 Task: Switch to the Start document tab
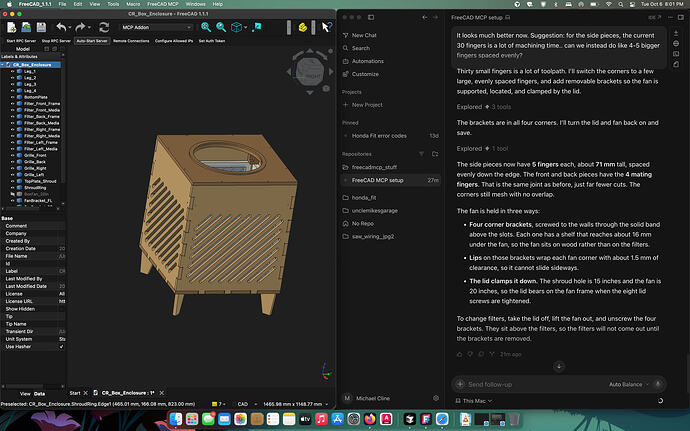pyautogui.click(x=75, y=393)
